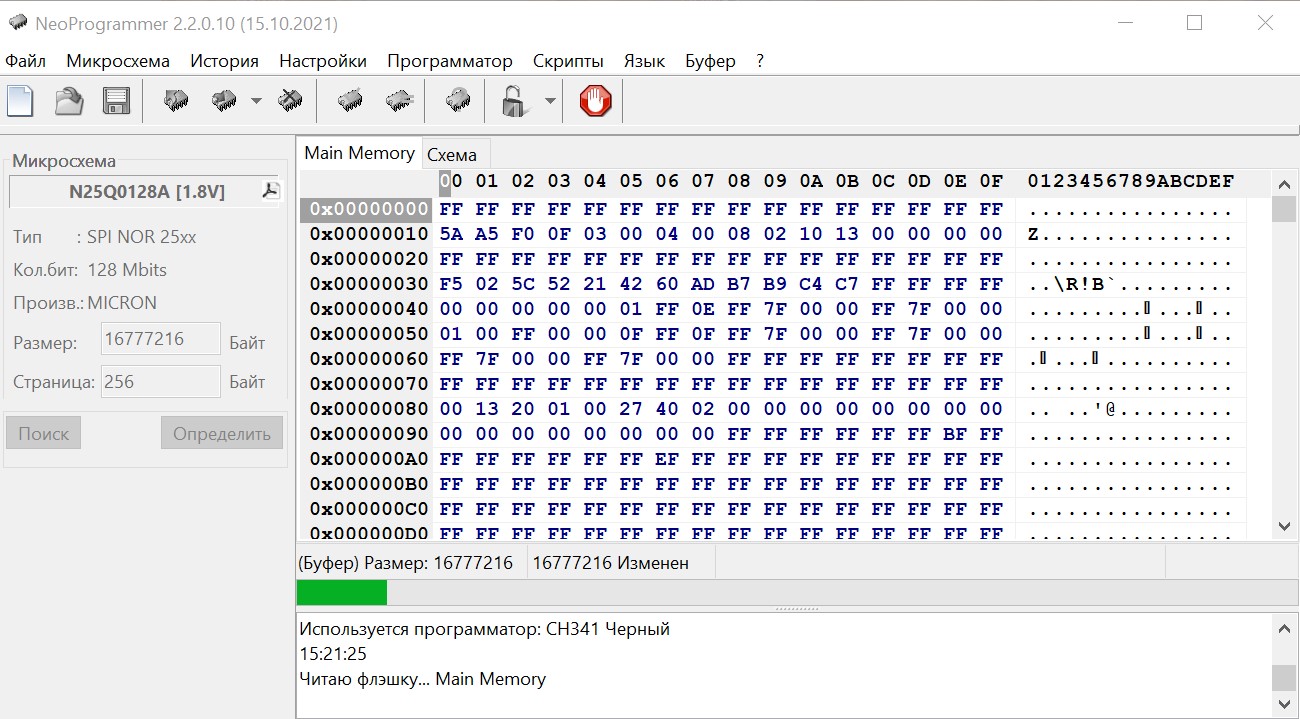The image size is (1300, 719).
Task: Click the chip icon left of the padlock
Action: pos(458,101)
